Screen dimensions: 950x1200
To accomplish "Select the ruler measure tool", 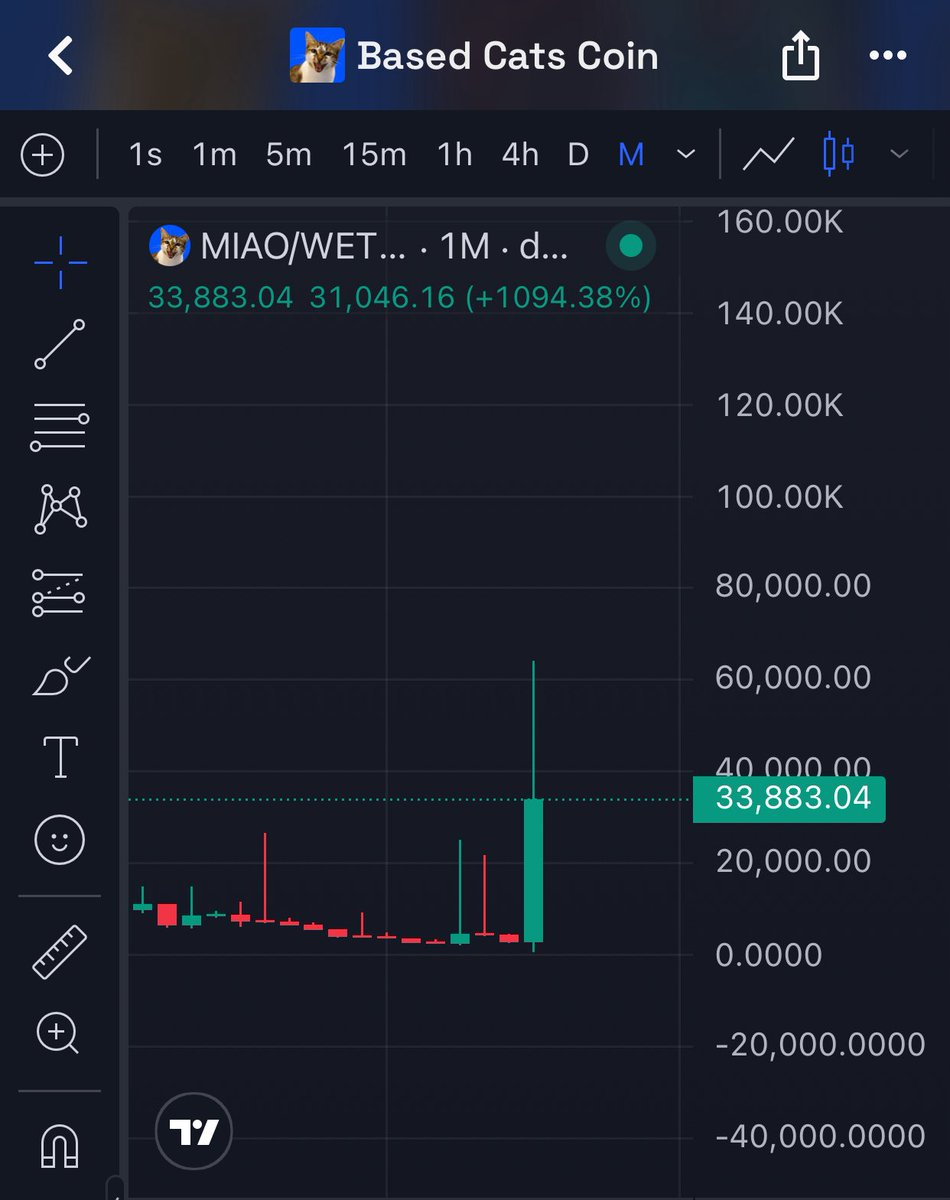I will click(x=60, y=951).
